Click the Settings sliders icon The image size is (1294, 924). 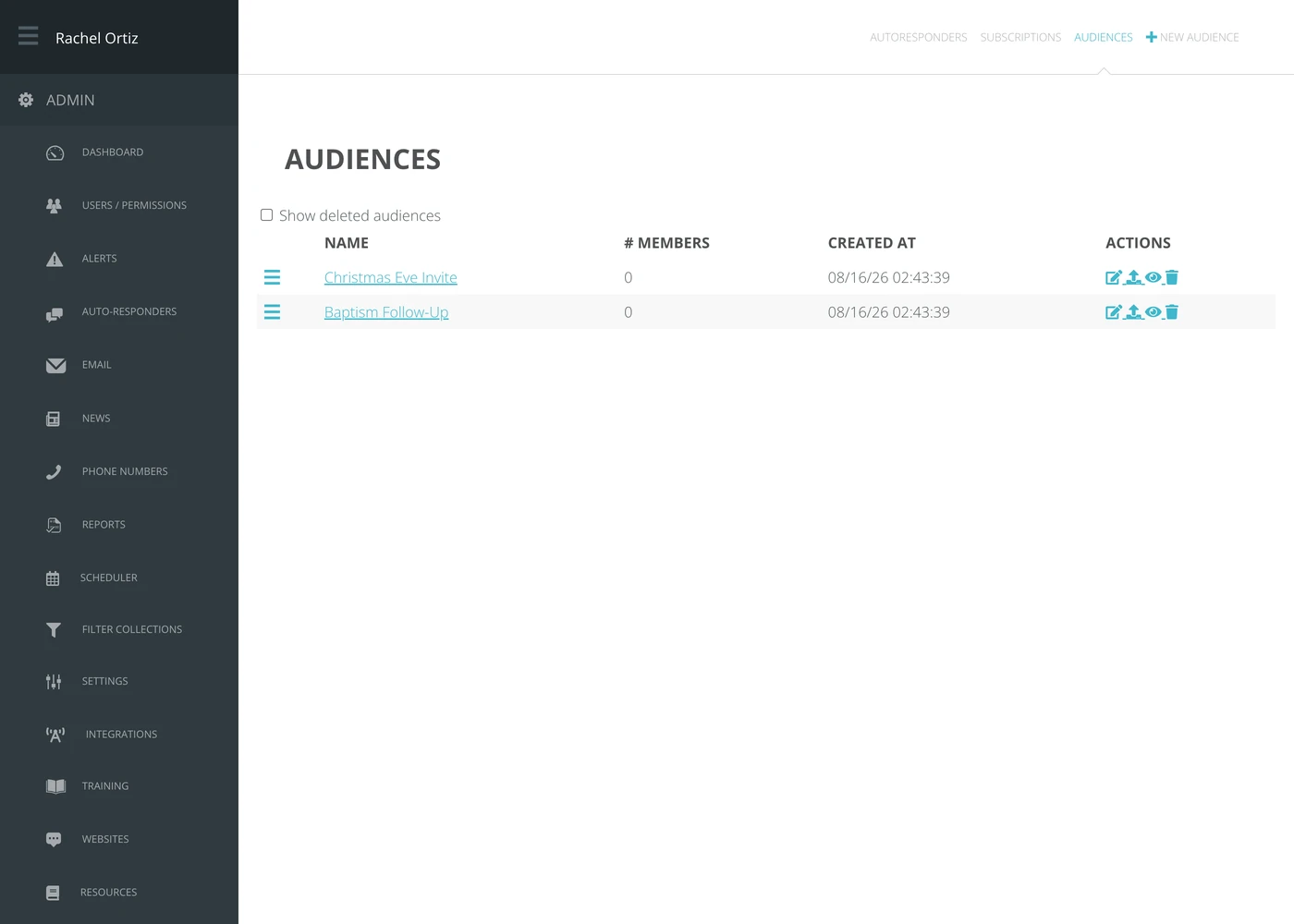(54, 682)
